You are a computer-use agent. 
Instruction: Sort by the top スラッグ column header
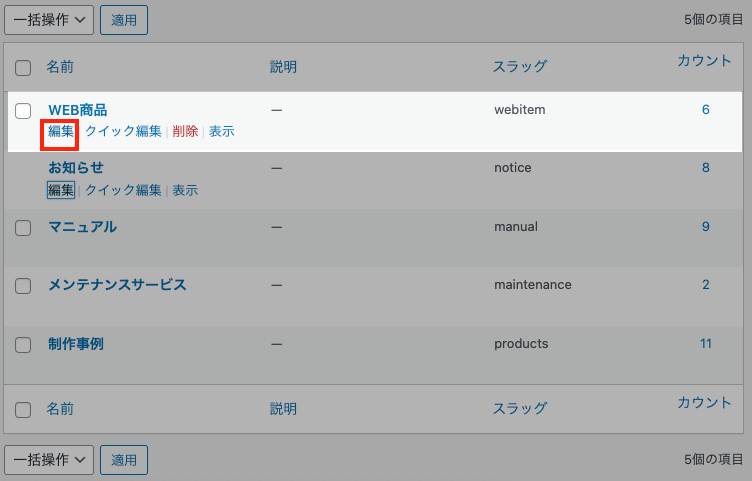click(519, 67)
